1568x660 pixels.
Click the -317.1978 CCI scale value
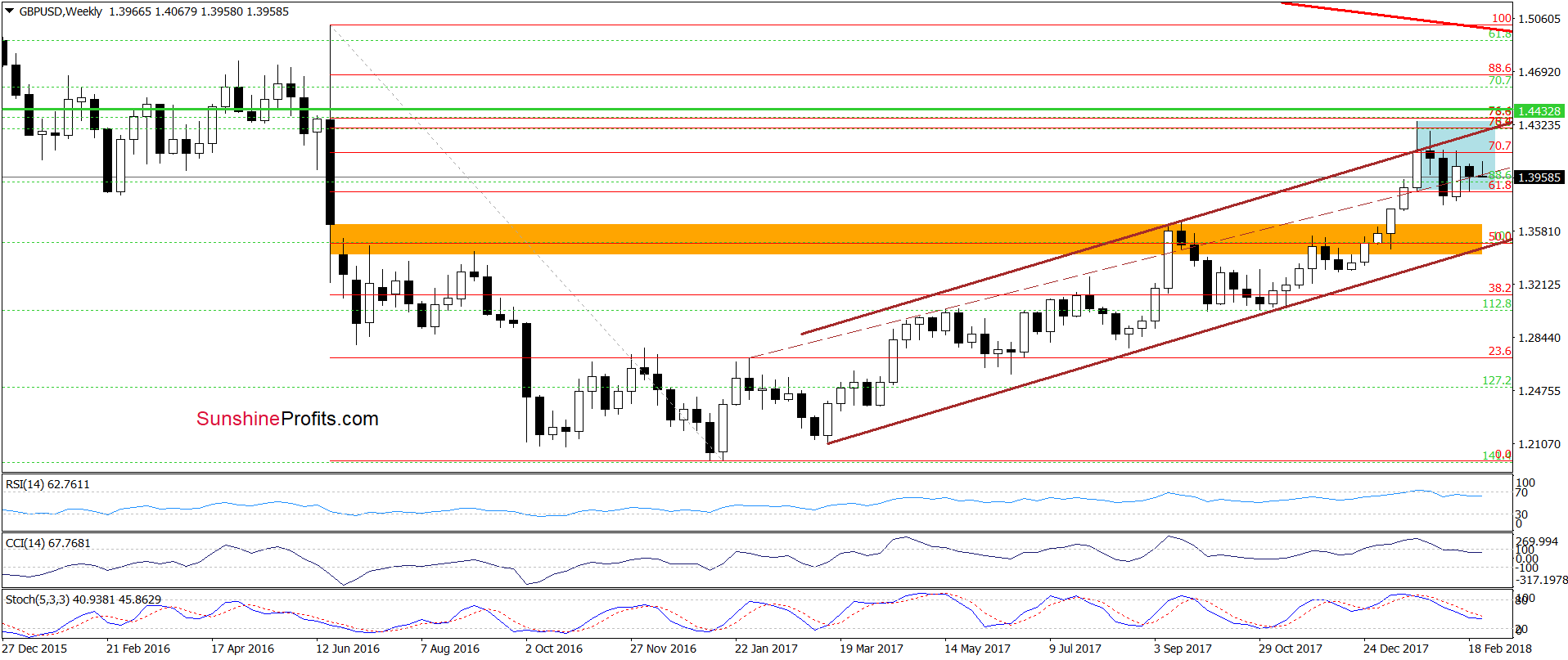point(1542,580)
